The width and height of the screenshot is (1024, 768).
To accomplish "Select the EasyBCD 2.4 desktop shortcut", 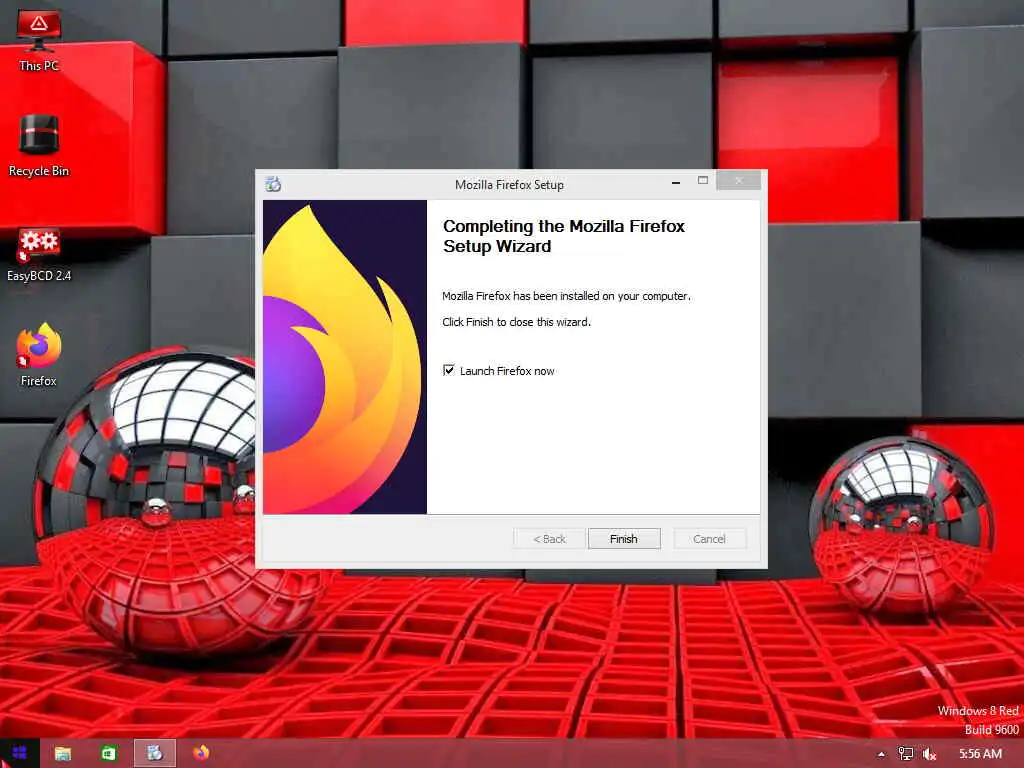I will click(x=39, y=255).
